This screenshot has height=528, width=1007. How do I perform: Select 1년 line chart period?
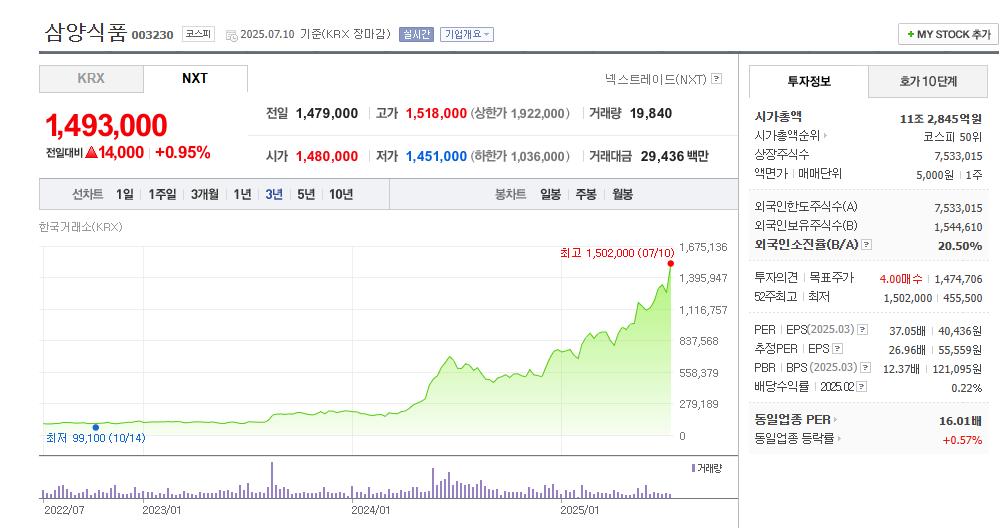(242, 194)
